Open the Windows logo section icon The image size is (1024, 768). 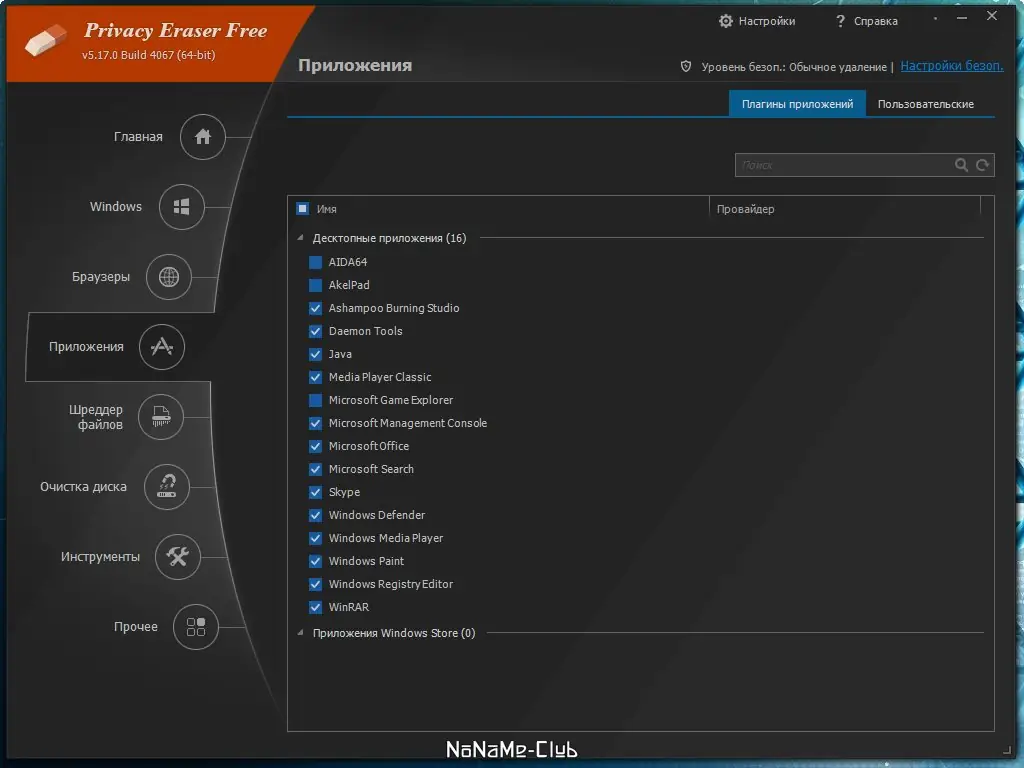[x=182, y=207]
